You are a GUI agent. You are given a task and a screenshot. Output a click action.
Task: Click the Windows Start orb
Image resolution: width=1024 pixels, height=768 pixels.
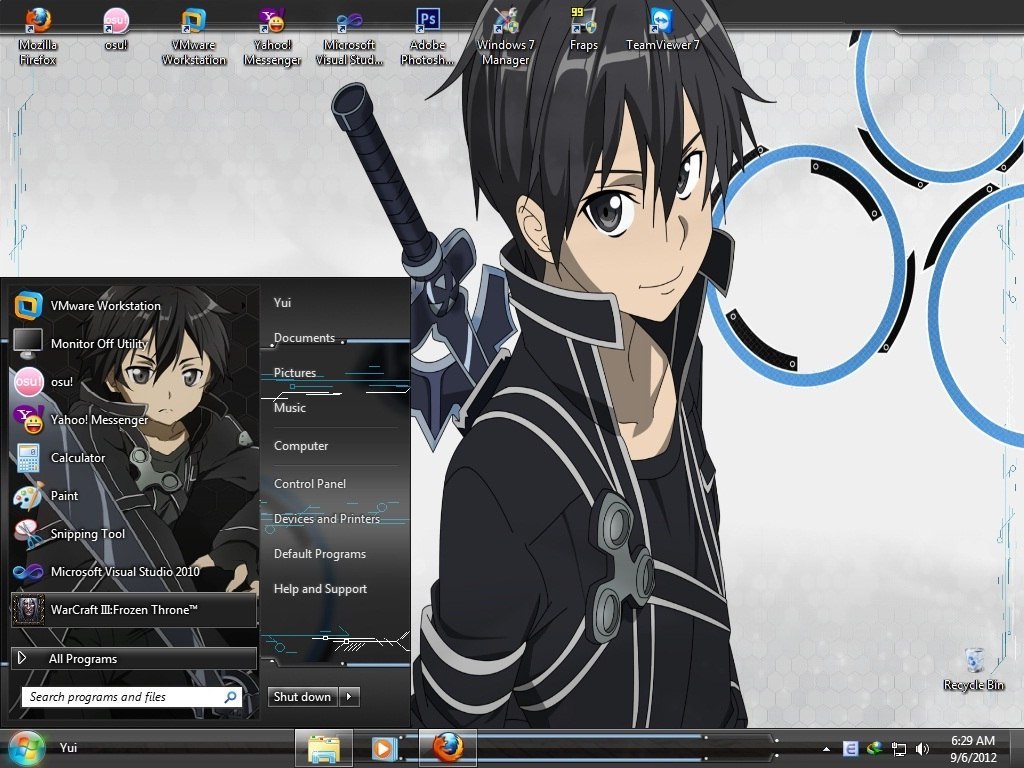(25, 748)
